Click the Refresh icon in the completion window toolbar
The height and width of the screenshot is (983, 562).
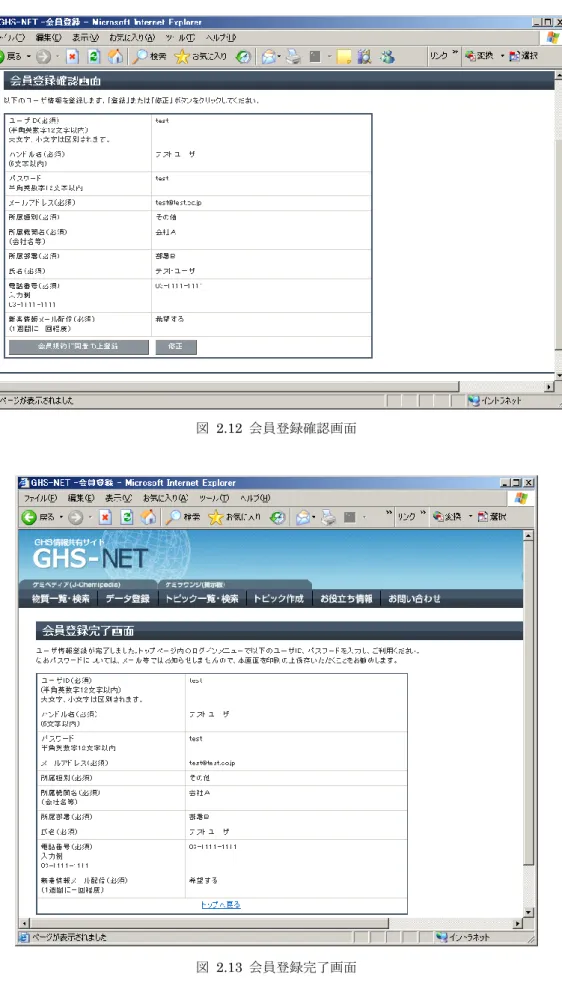coord(127,517)
